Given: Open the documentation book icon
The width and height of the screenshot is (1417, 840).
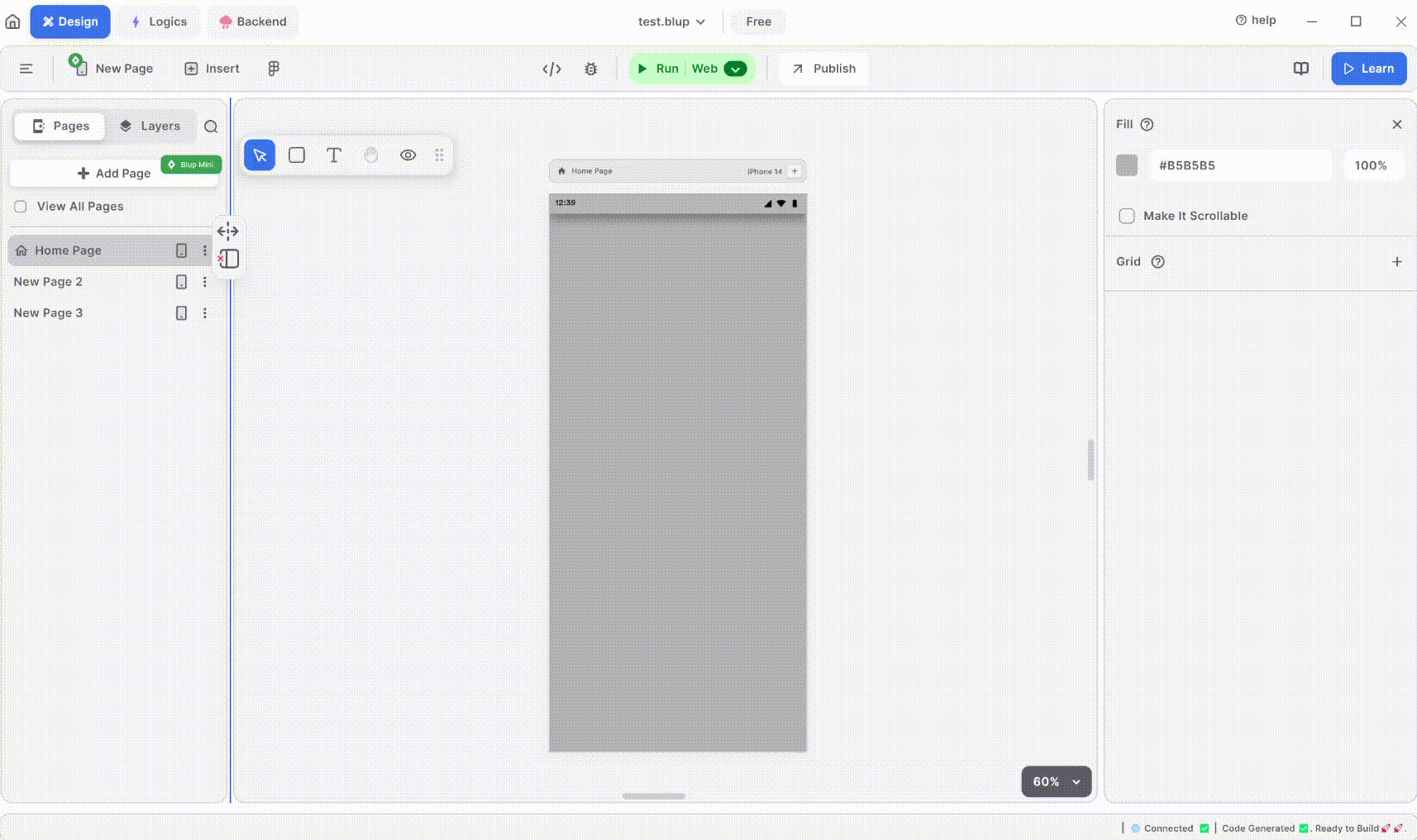Looking at the screenshot, I should point(1301,69).
